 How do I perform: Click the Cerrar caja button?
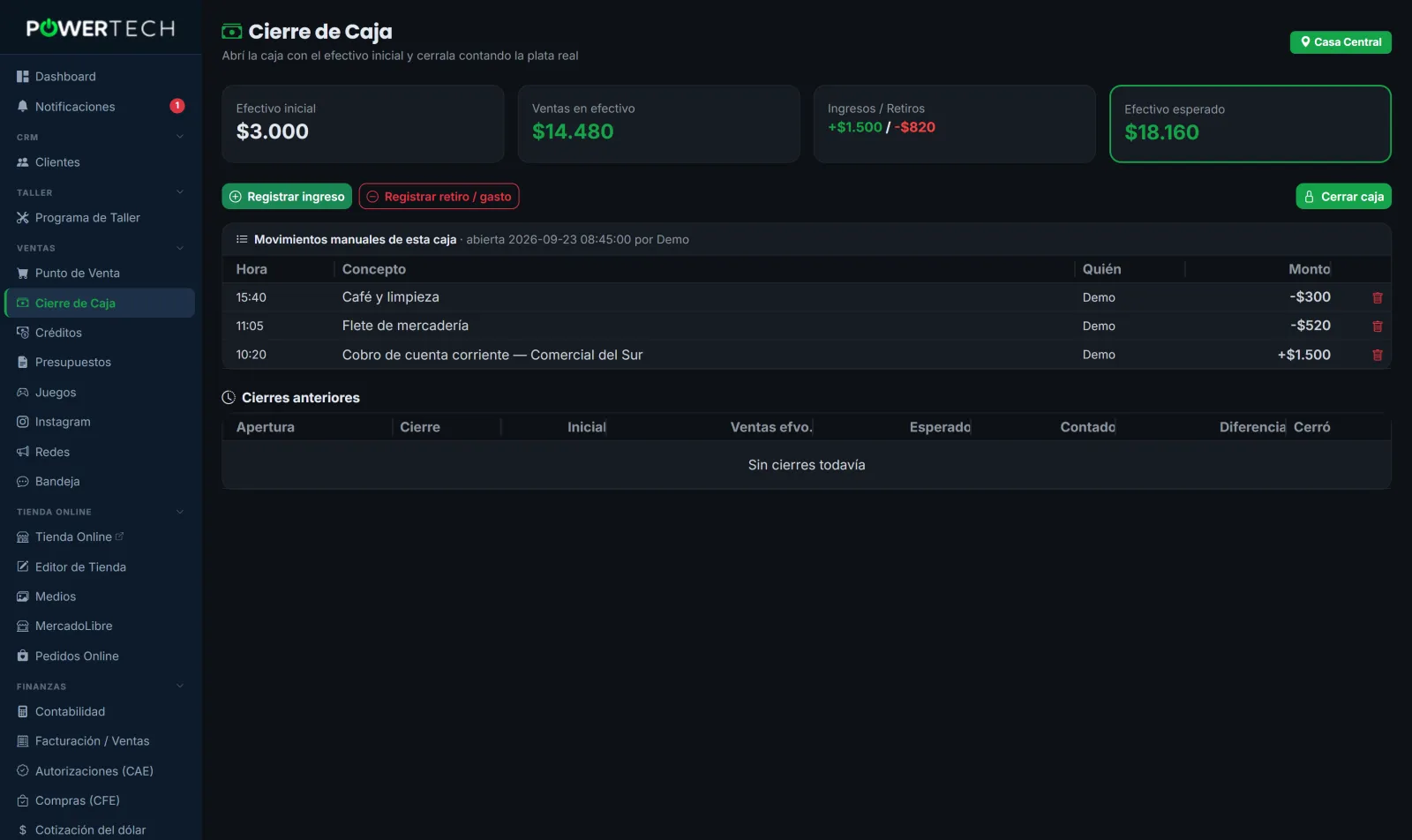coord(1343,197)
